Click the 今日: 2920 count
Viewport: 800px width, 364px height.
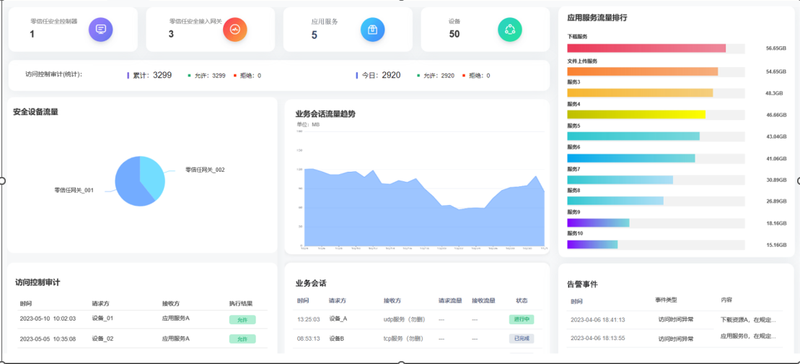click(x=381, y=76)
